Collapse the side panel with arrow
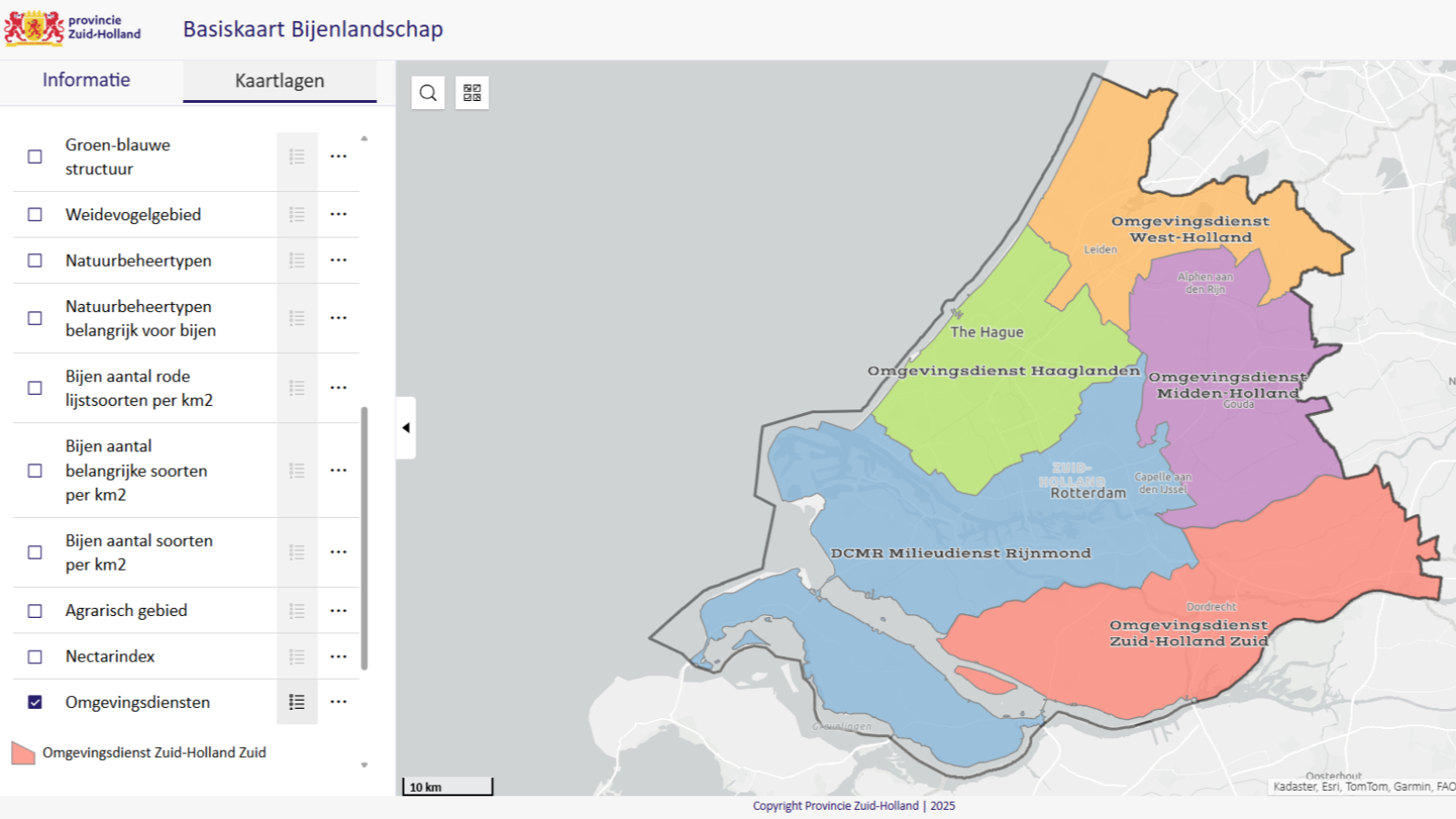1456x819 pixels. pyautogui.click(x=406, y=428)
